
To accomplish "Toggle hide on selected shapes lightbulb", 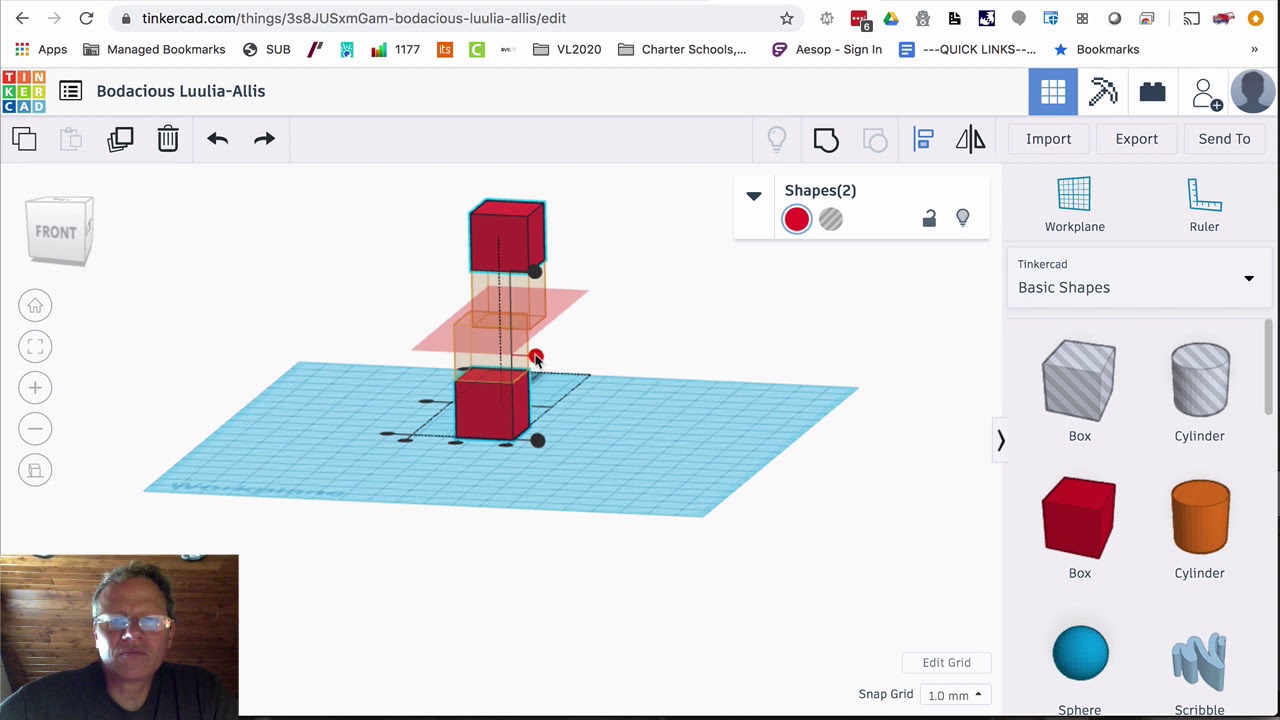I will point(963,218).
